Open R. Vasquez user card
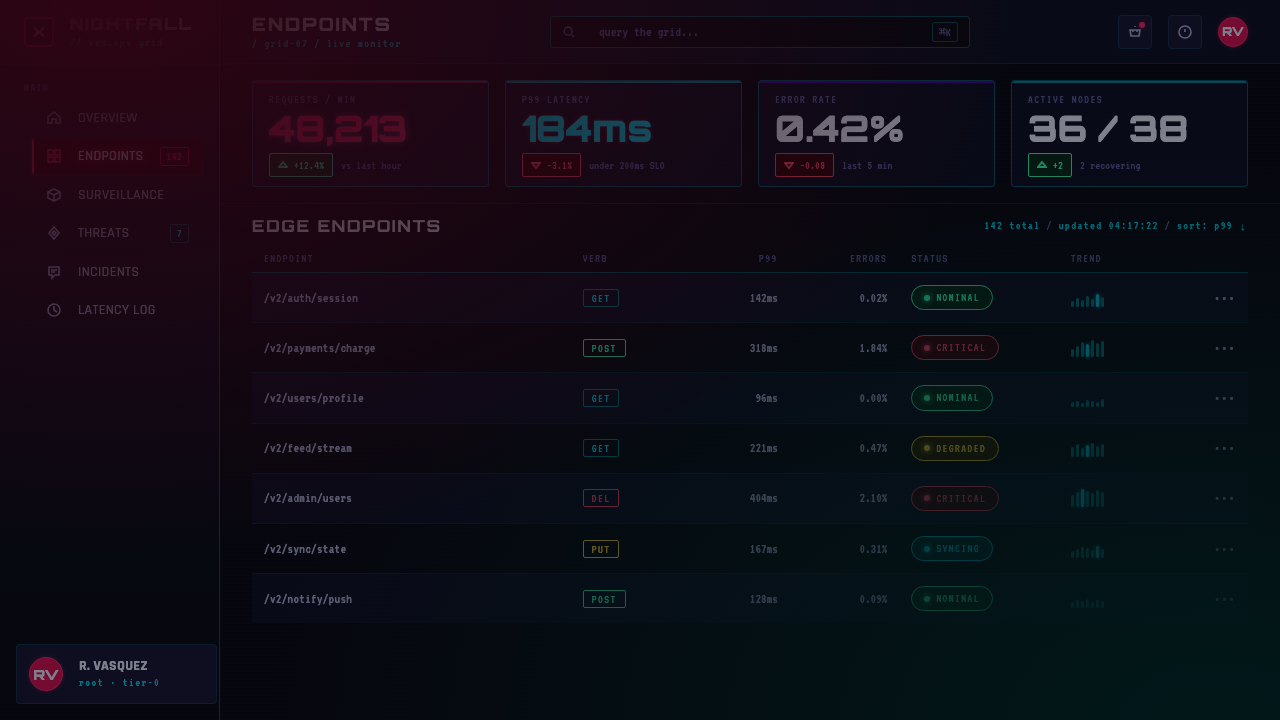Image resolution: width=1280 pixels, height=720 pixels. pyautogui.click(x=117, y=674)
